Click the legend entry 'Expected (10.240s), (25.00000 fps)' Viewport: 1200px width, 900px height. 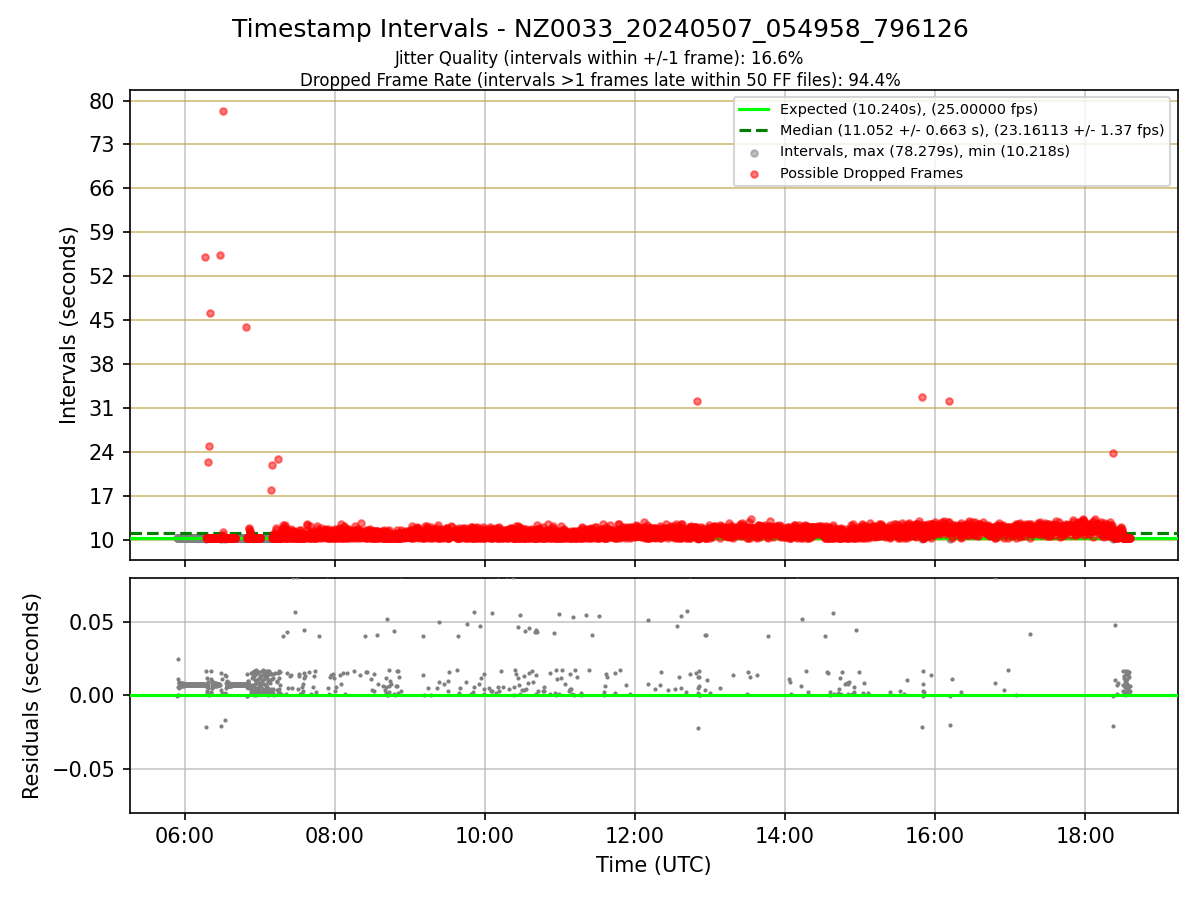click(x=909, y=109)
